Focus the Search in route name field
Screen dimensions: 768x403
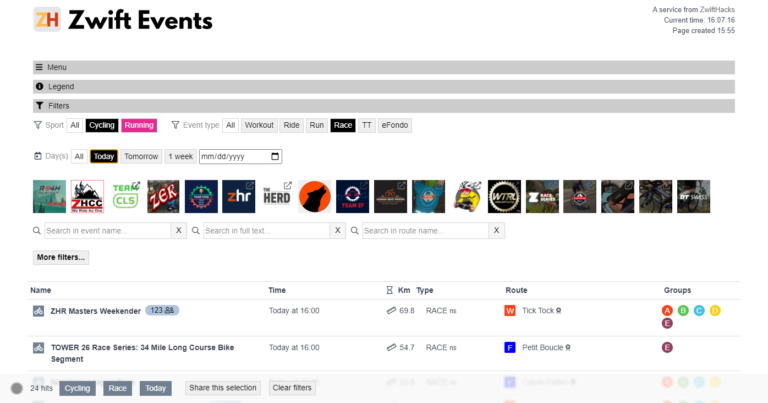426,231
